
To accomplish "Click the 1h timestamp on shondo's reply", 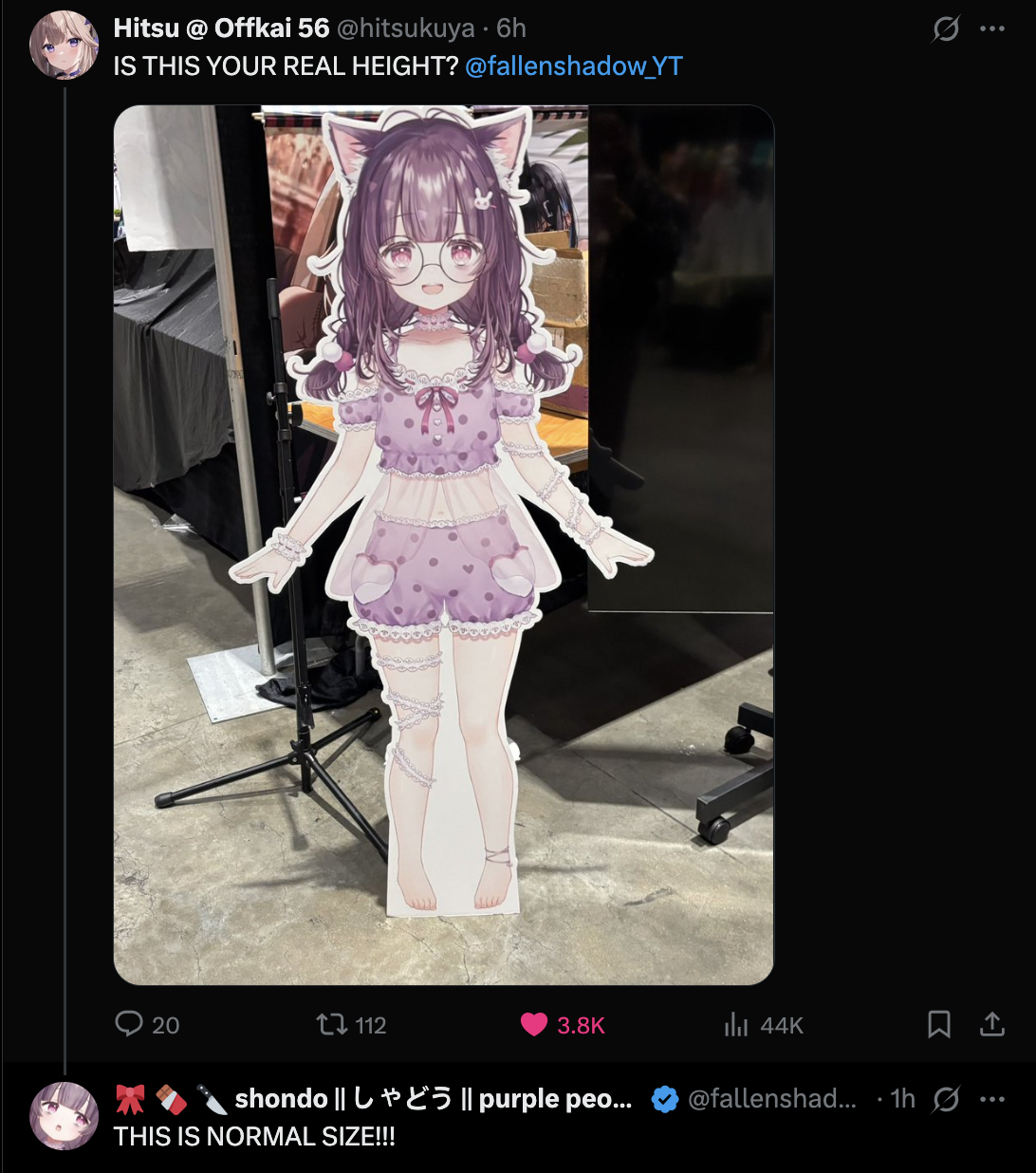I will coord(903,1099).
